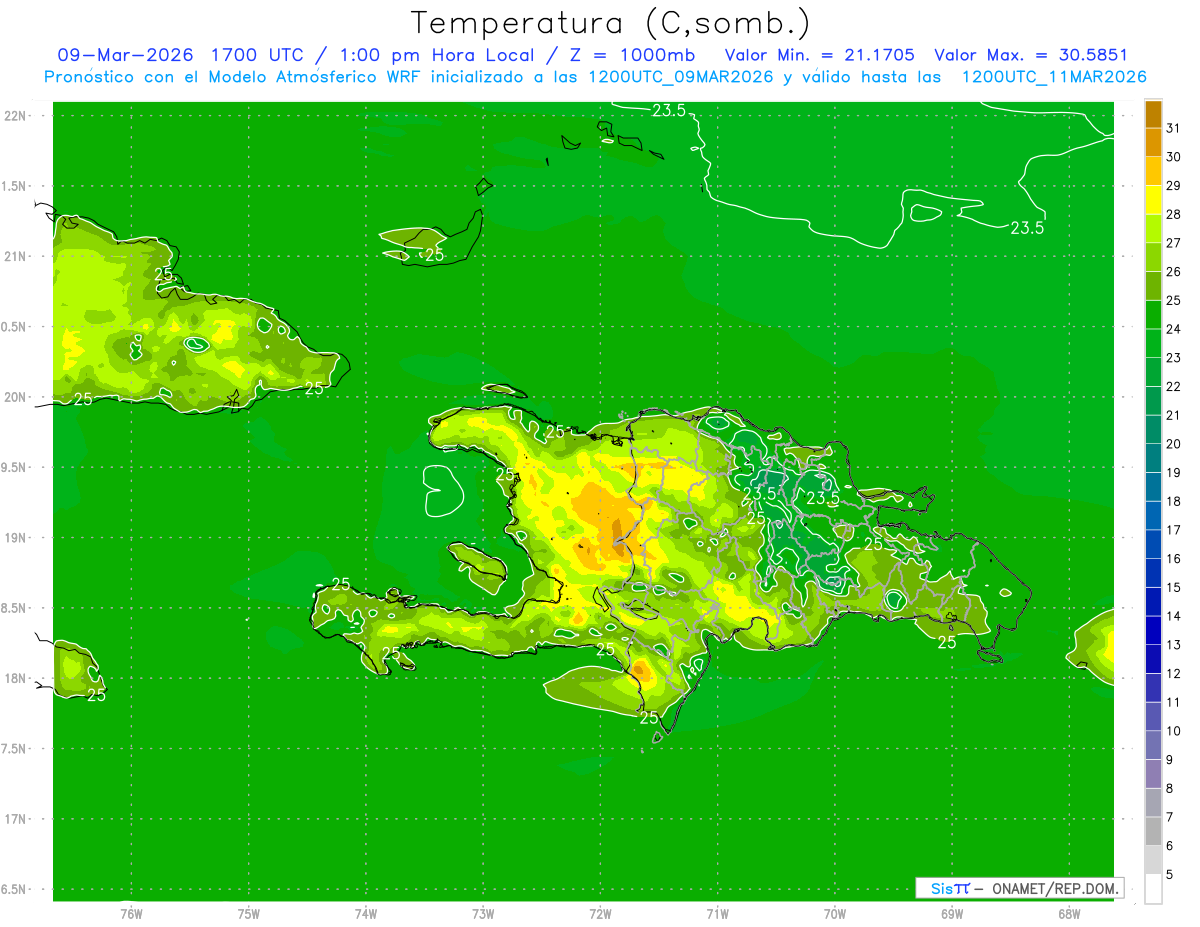Click the '0.5N' latitude axis label
The width and height of the screenshot is (1200, 927).
(x=15, y=327)
